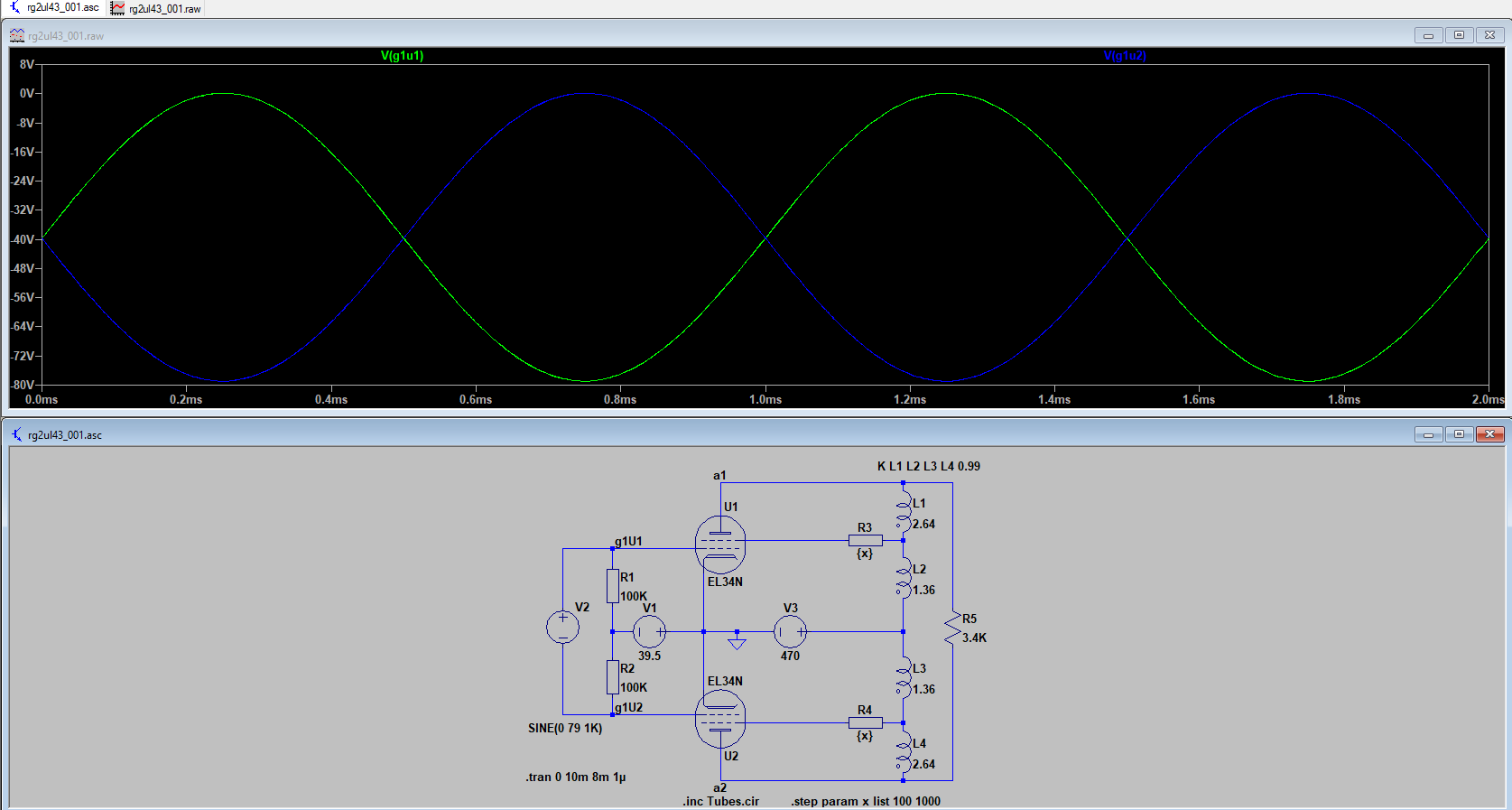
Task: Click the 3.4K value of R5
Action: click(x=975, y=638)
